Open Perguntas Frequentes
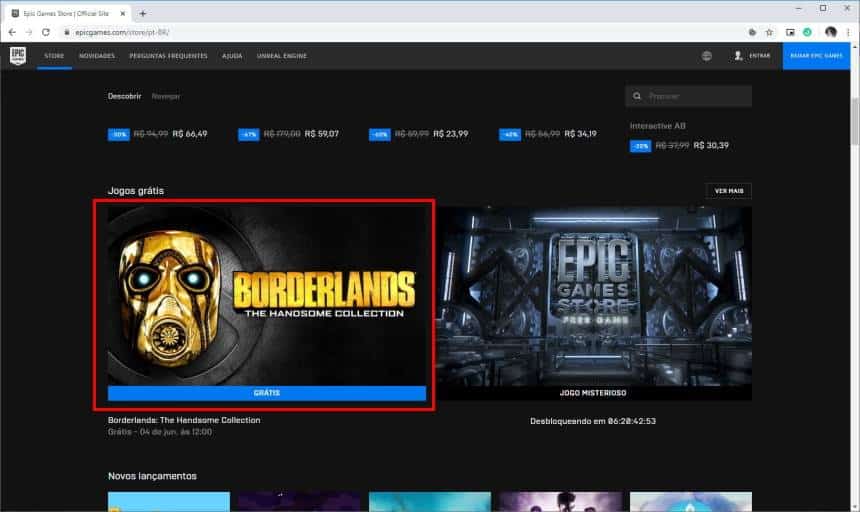The height and width of the screenshot is (512, 860). (168, 56)
